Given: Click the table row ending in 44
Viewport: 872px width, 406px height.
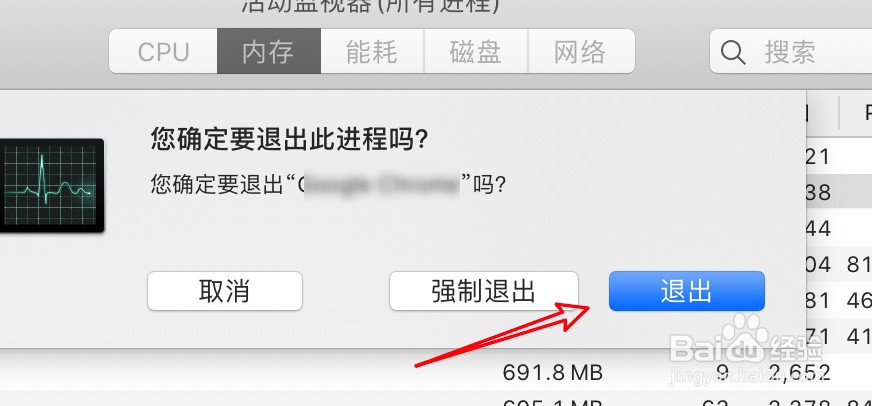Looking at the screenshot, I should [839, 228].
